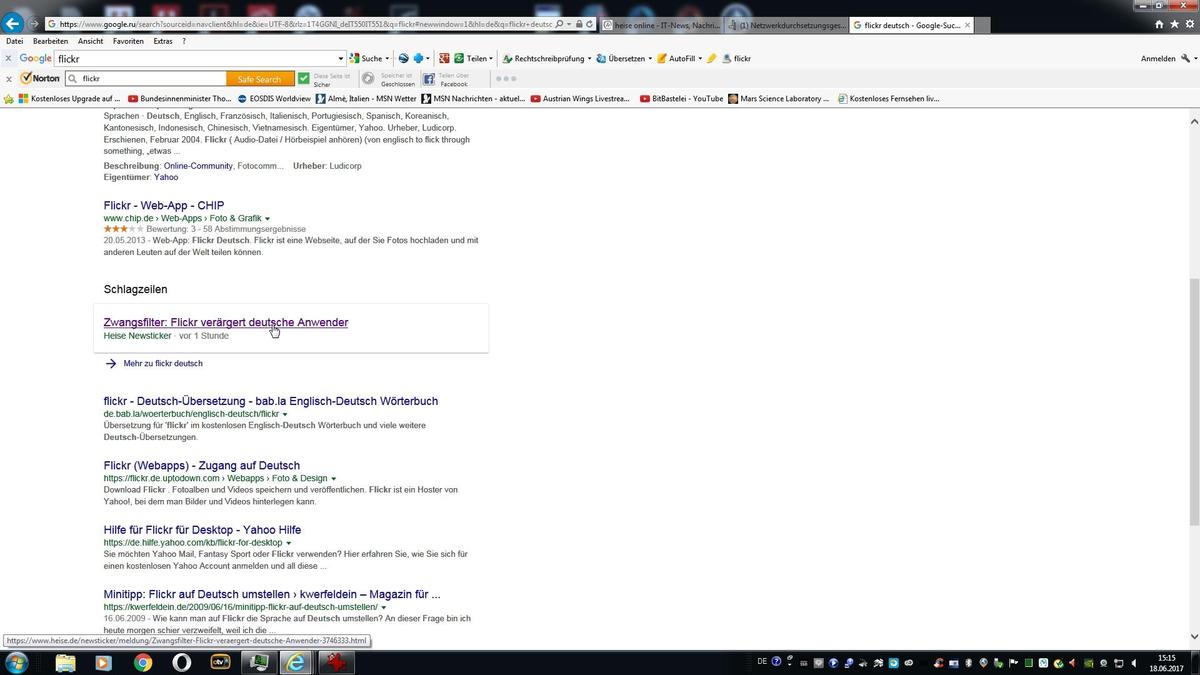
Task: Open 'Flickr (Webapps) - Zugang auf Deutsch' result
Action: click(x=202, y=466)
